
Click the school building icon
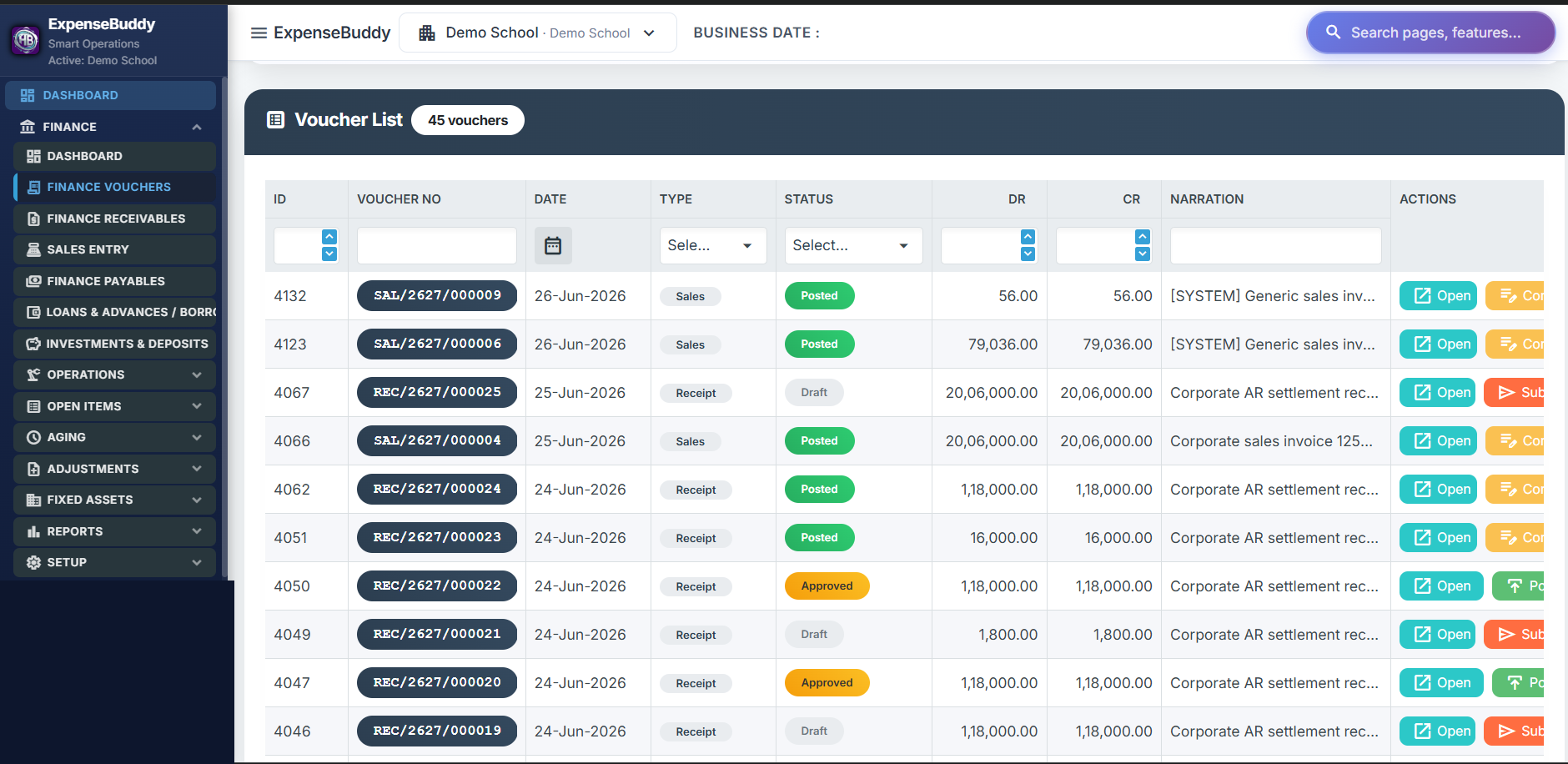(x=427, y=33)
